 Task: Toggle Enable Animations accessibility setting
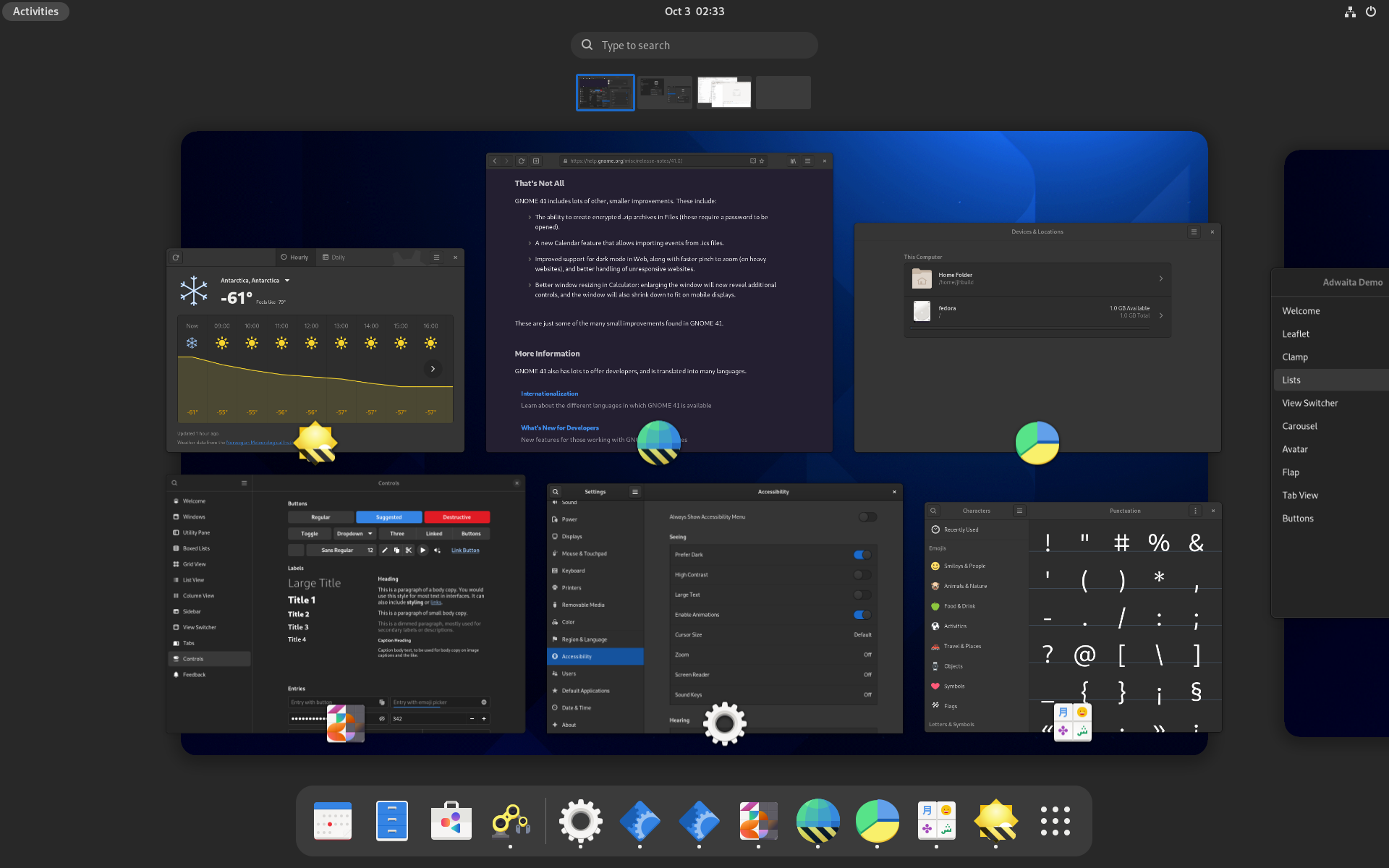862,614
